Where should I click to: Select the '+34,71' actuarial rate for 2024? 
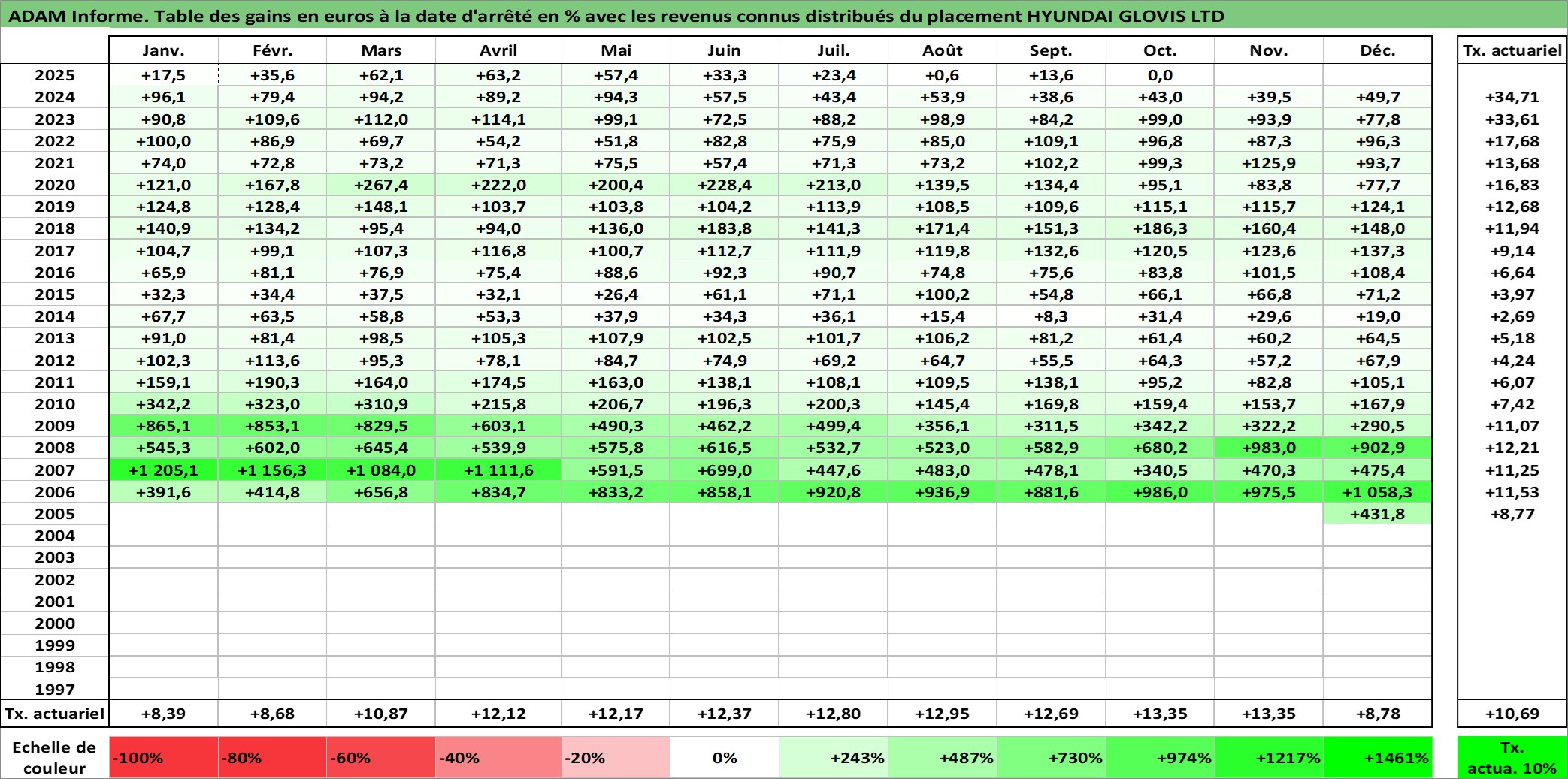[x=1512, y=97]
